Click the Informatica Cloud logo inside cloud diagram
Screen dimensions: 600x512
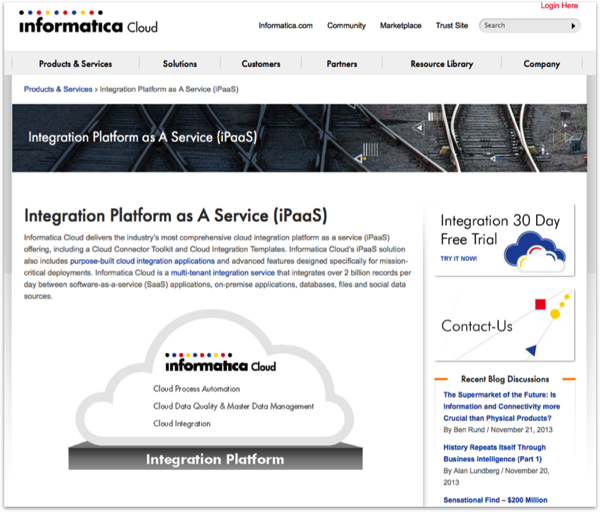pos(220,362)
